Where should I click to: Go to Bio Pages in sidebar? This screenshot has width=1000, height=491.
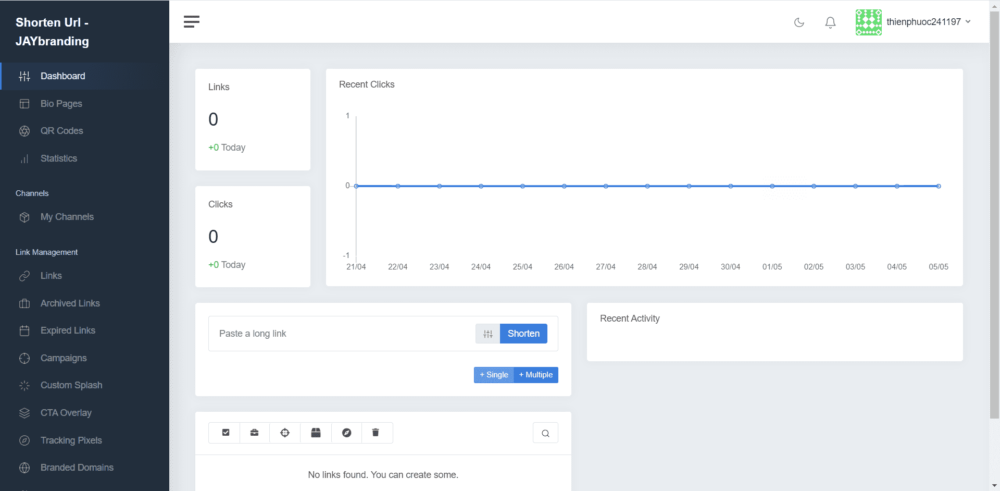pyautogui.click(x=61, y=104)
